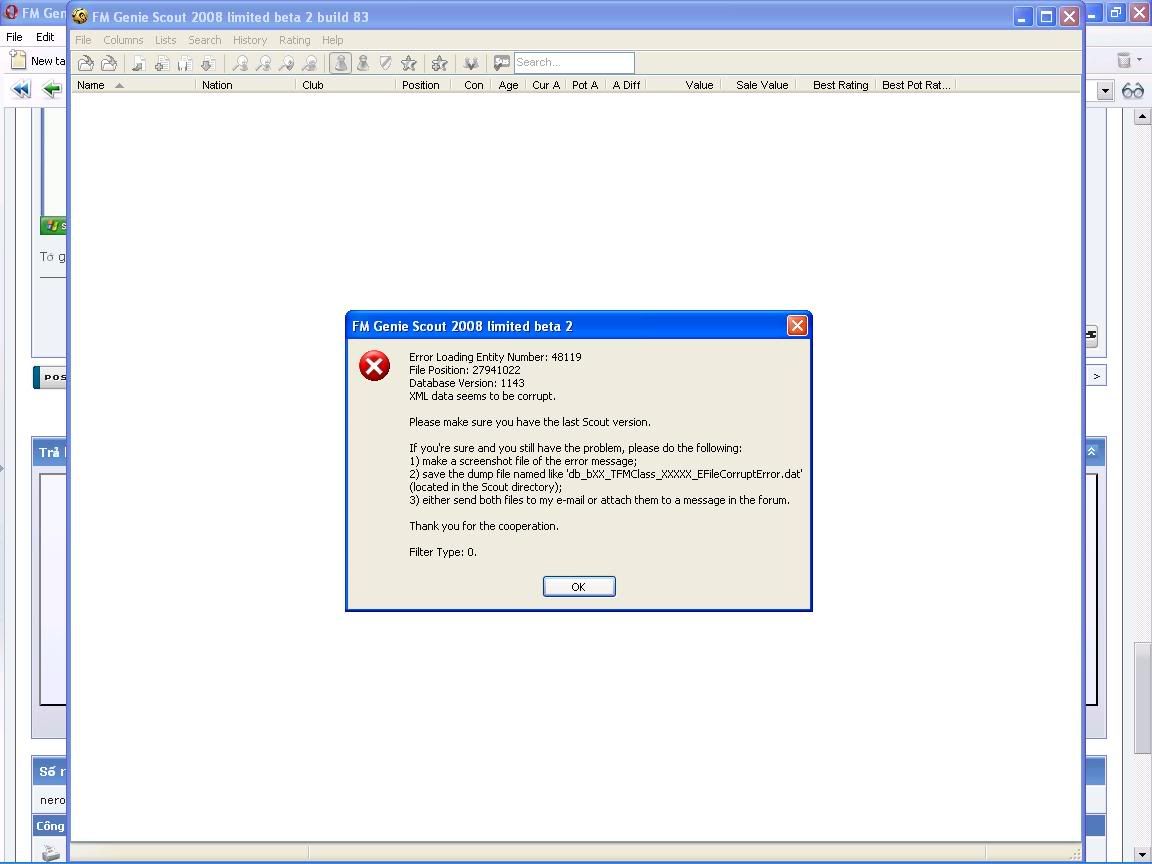The image size is (1152, 864).
Task: Click OK in the error dialog
Action: (579, 586)
